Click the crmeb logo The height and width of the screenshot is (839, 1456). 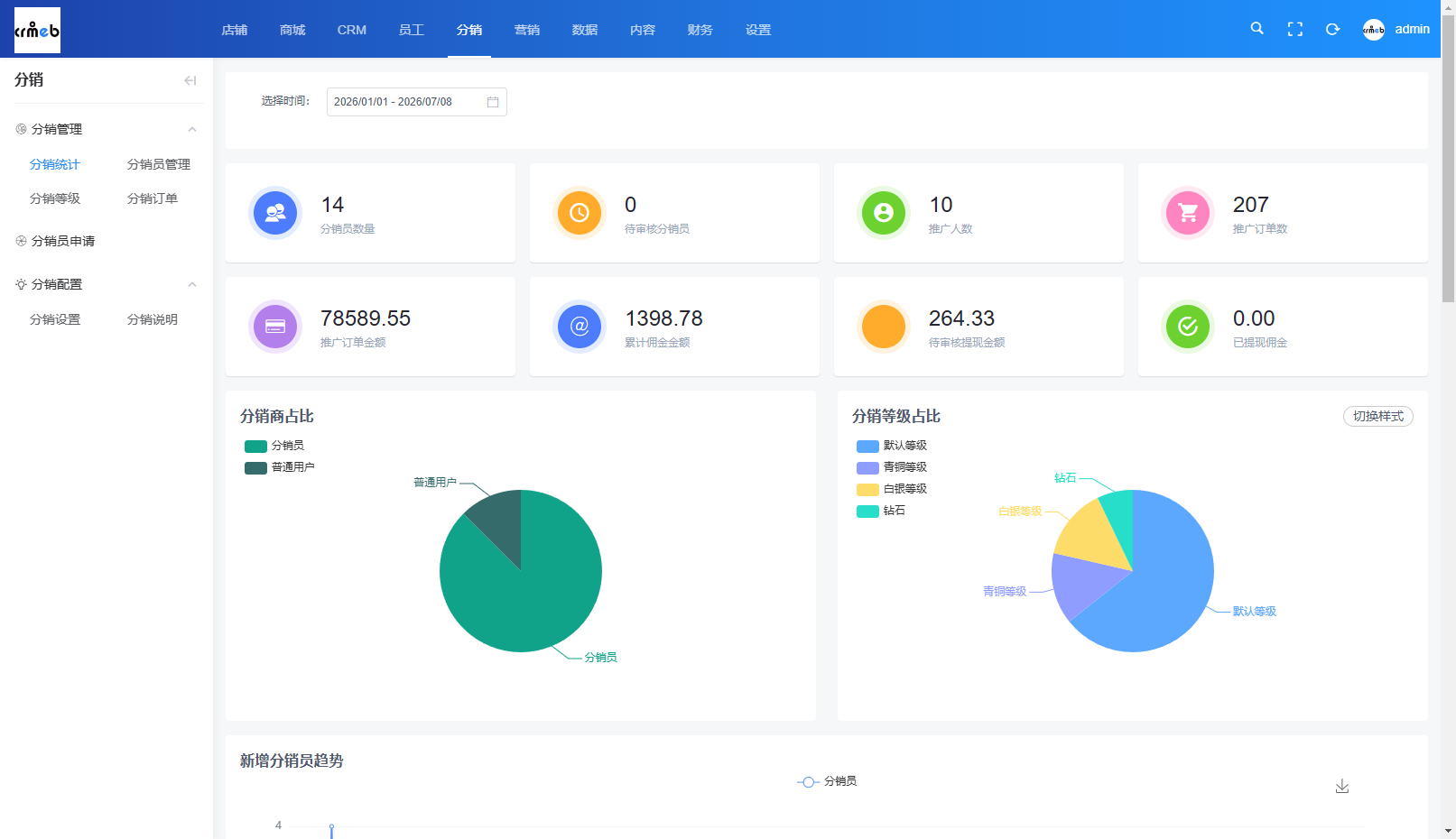[x=37, y=30]
